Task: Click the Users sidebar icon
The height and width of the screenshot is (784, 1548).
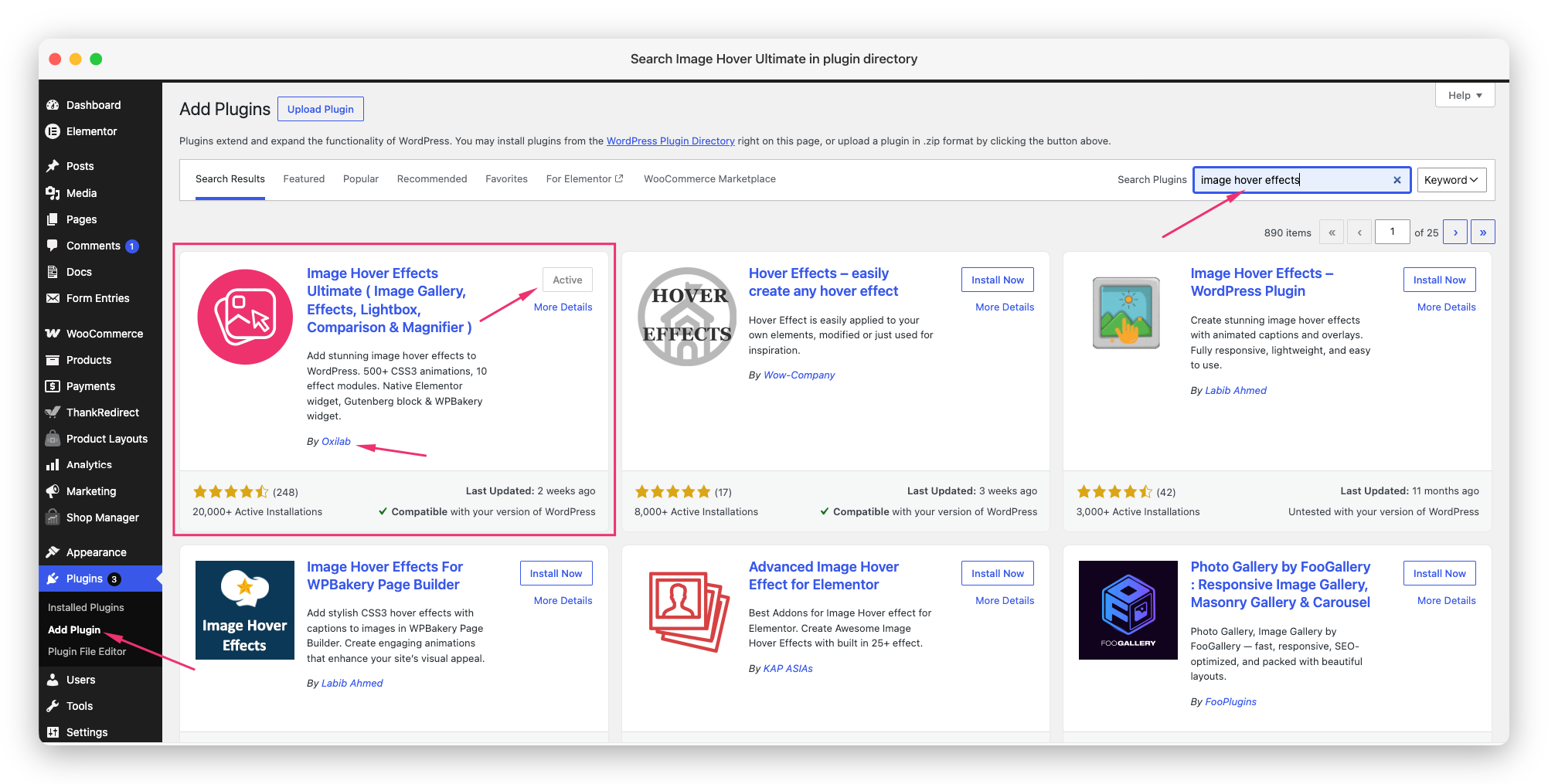Action: click(x=53, y=680)
